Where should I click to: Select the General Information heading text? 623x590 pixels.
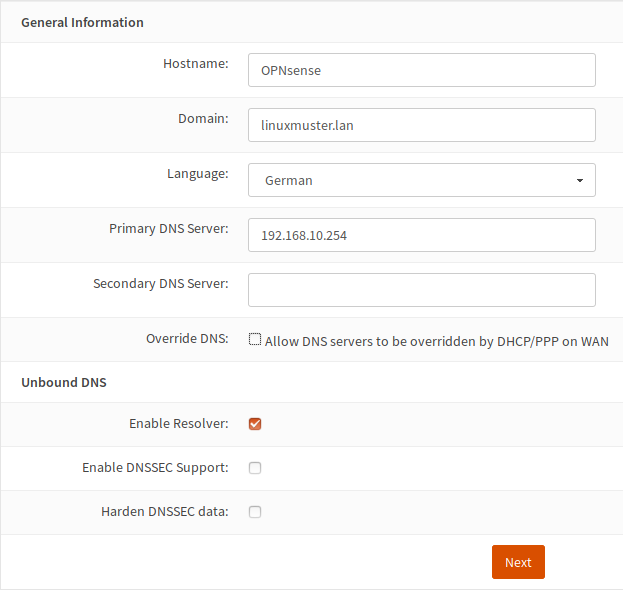pyautogui.click(x=82, y=23)
